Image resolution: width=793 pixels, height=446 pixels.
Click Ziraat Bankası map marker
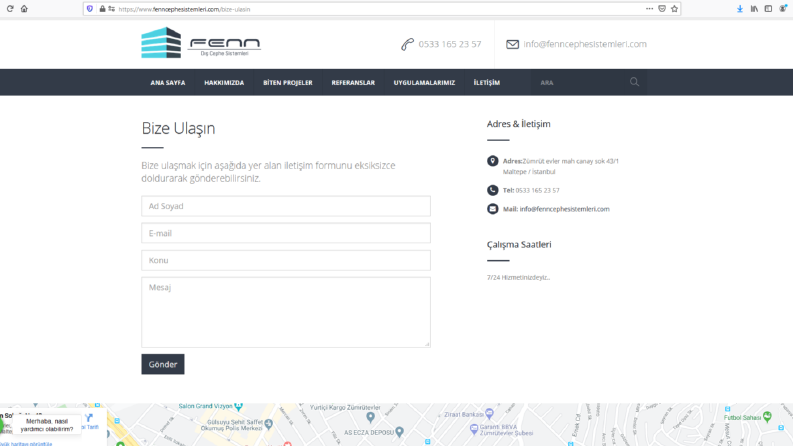coord(490,413)
